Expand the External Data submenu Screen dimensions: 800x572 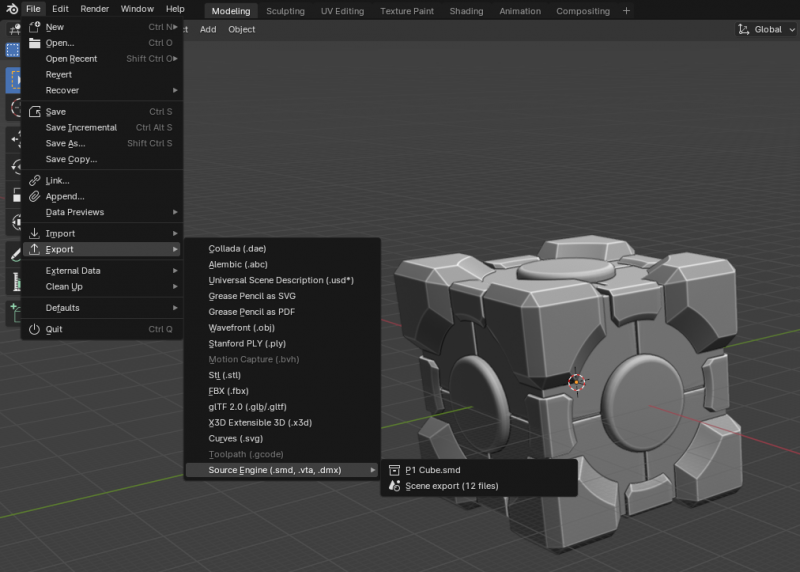[x=102, y=271]
